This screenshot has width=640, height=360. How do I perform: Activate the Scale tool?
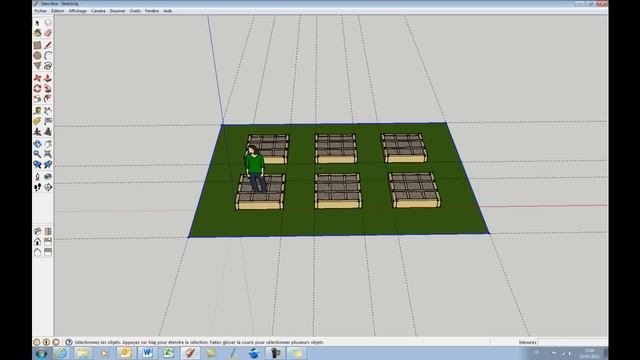click(x=38, y=99)
